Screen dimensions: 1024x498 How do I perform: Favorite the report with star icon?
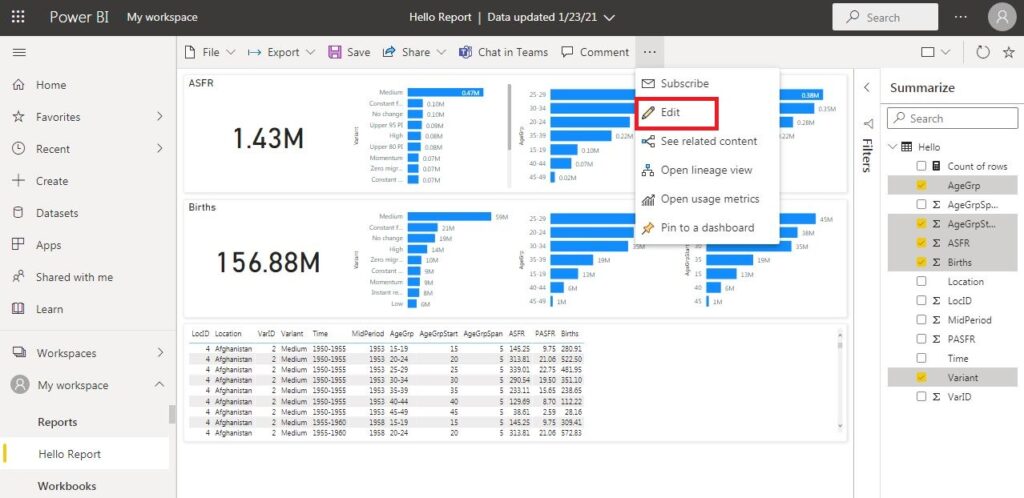pyautogui.click(x=1008, y=52)
